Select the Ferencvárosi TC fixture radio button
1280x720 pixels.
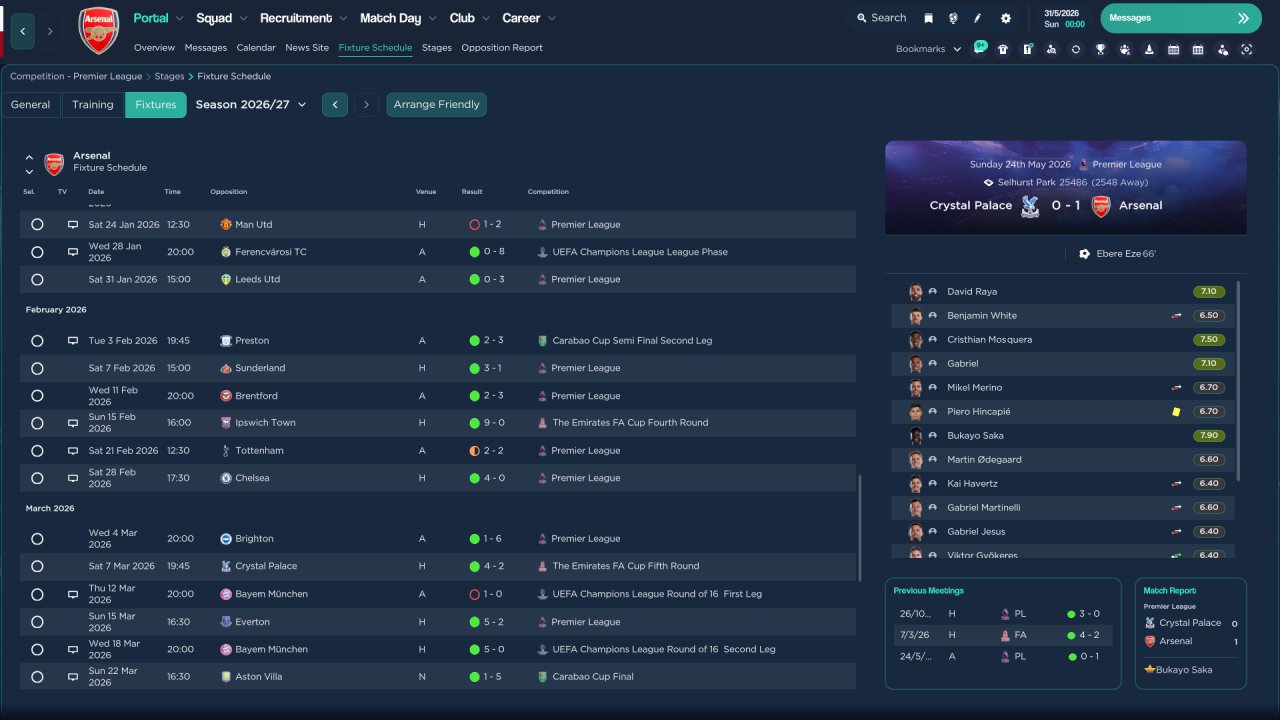37,252
